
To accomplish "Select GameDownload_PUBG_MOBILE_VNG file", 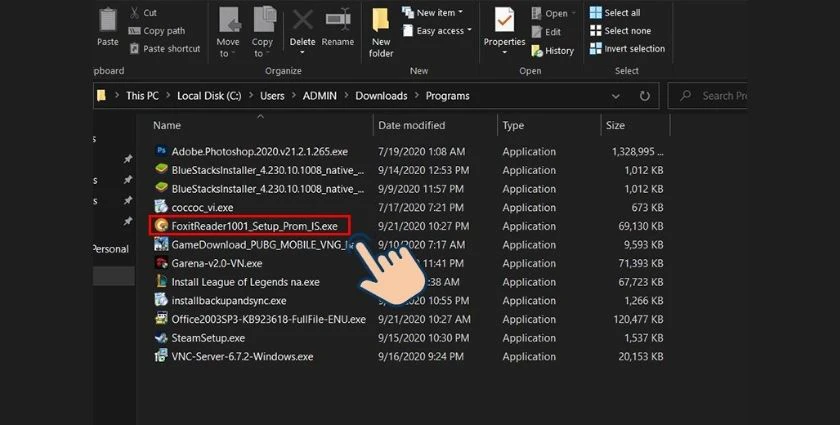I will 262,245.
